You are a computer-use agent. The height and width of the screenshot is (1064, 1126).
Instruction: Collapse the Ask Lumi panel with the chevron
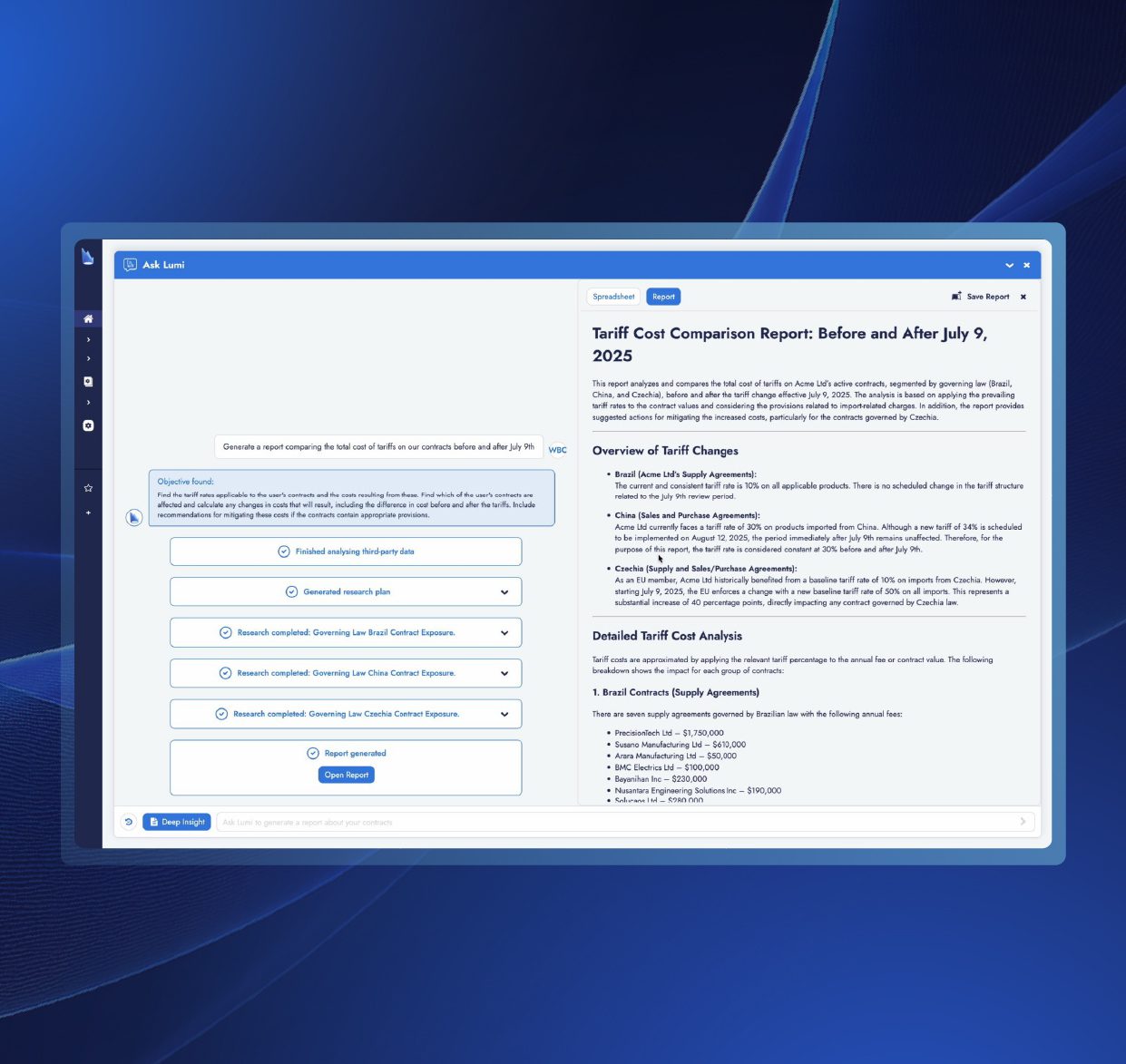tap(1009, 266)
